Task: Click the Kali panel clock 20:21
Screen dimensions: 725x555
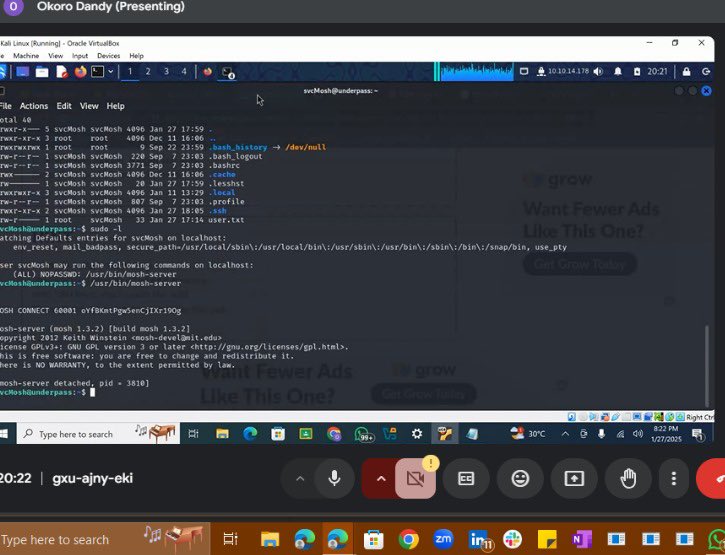Action: pos(657,72)
